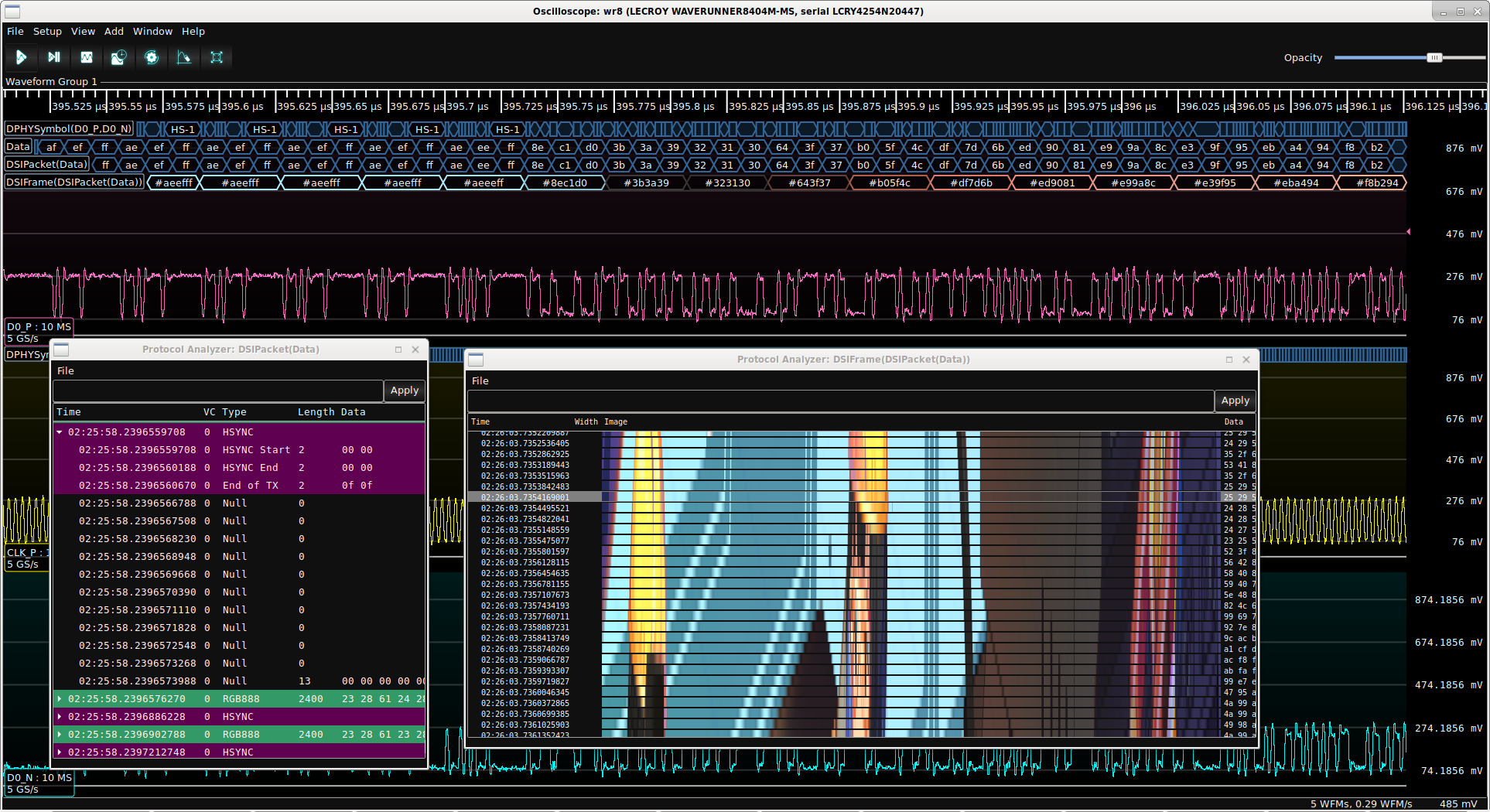Click the single-trigger play-pause icon

[53, 57]
